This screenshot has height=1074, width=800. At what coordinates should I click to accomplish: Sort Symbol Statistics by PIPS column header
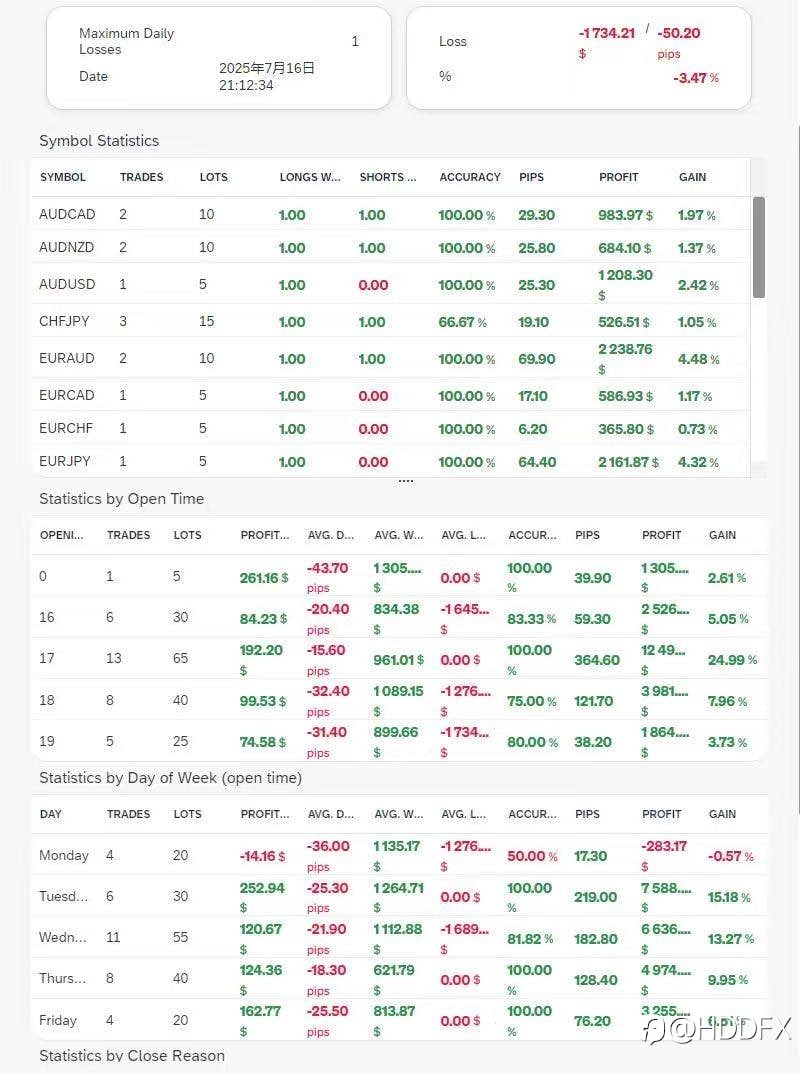click(532, 177)
